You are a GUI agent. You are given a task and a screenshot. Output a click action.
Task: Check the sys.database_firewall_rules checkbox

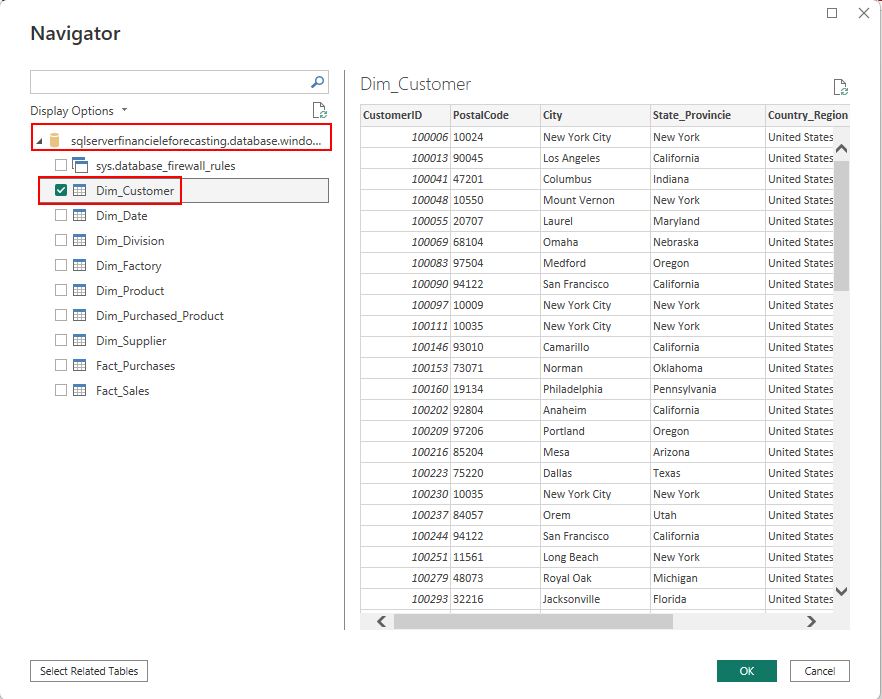coord(61,165)
